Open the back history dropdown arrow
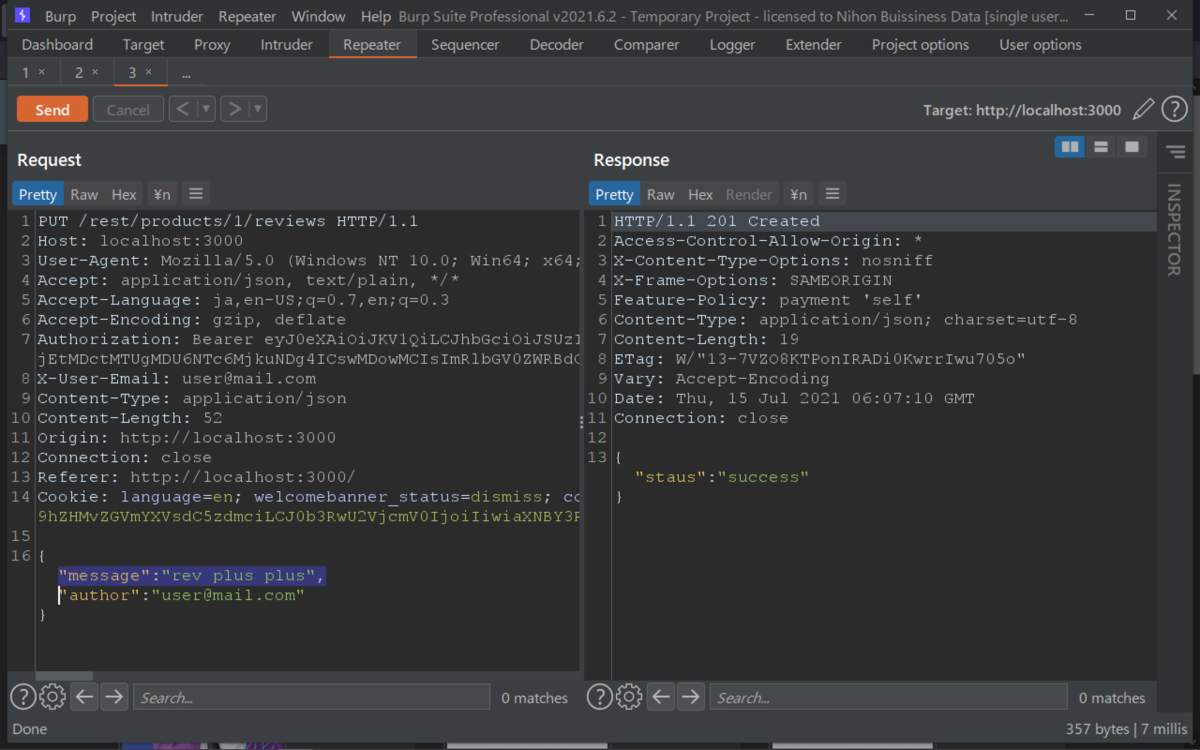Screen dimensions: 1200x750 coord(206,109)
